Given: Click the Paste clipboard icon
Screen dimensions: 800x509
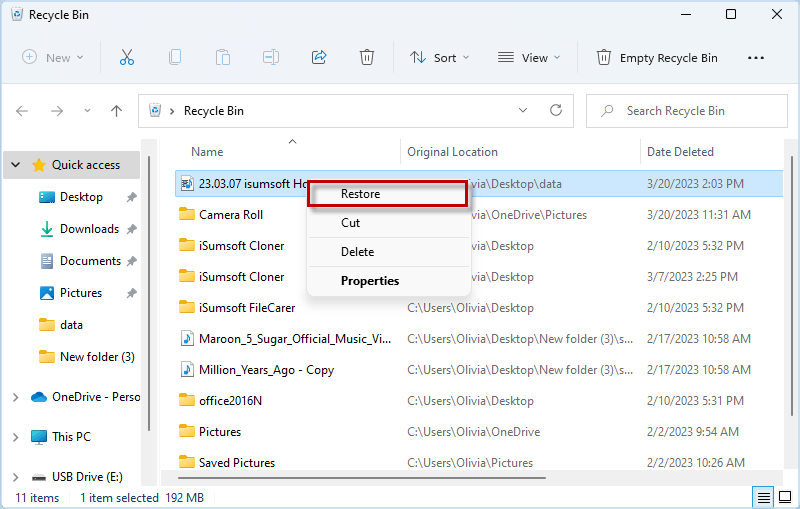Looking at the screenshot, I should tap(223, 57).
